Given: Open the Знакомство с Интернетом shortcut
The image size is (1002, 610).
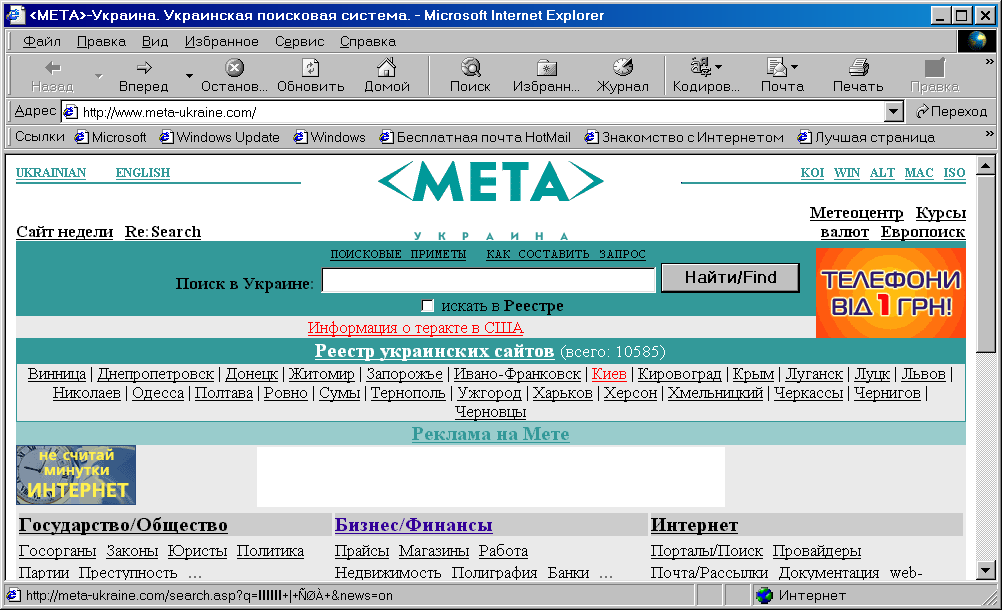Looking at the screenshot, I should pos(684,137).
